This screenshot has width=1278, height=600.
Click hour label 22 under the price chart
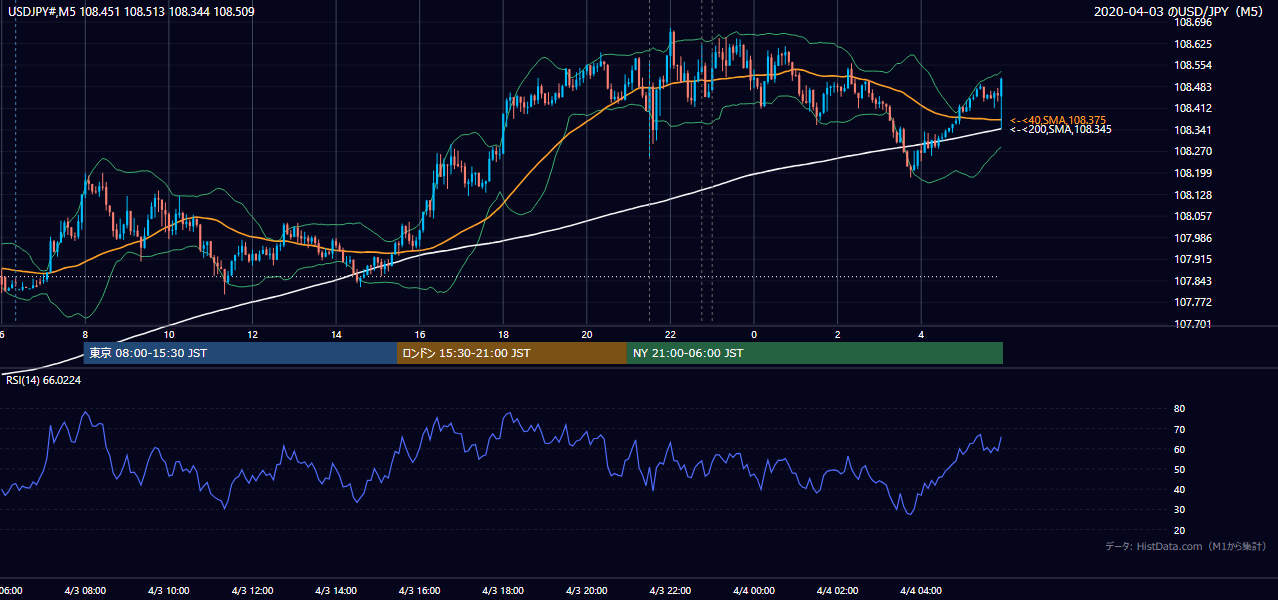pos(670,334)
